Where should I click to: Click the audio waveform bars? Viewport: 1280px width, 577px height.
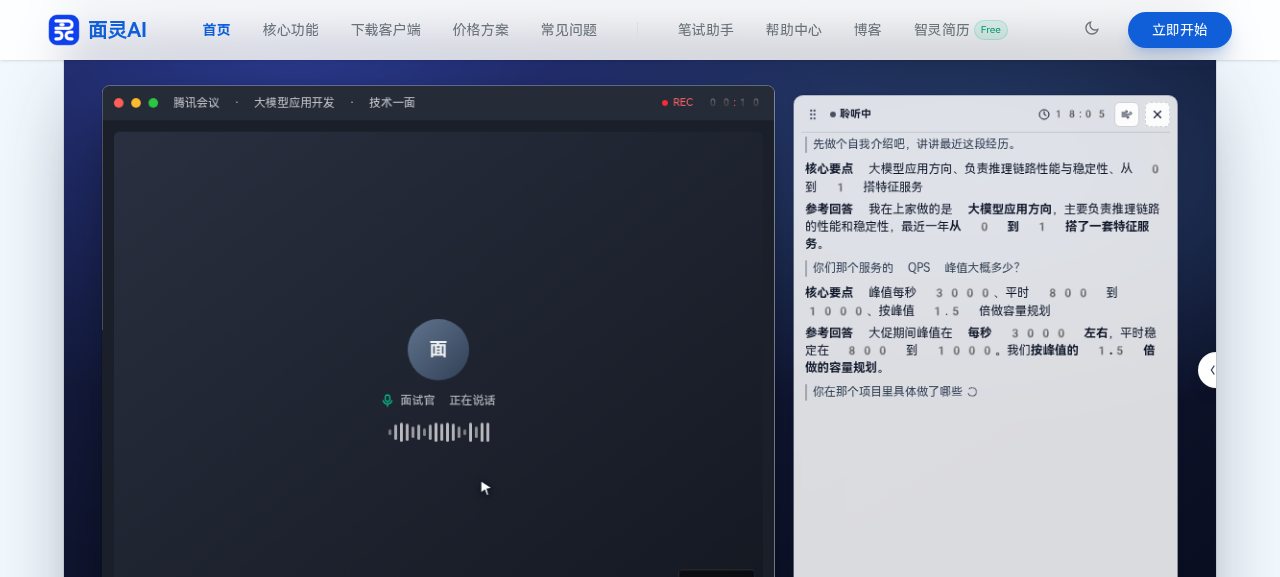click(438, 432)
